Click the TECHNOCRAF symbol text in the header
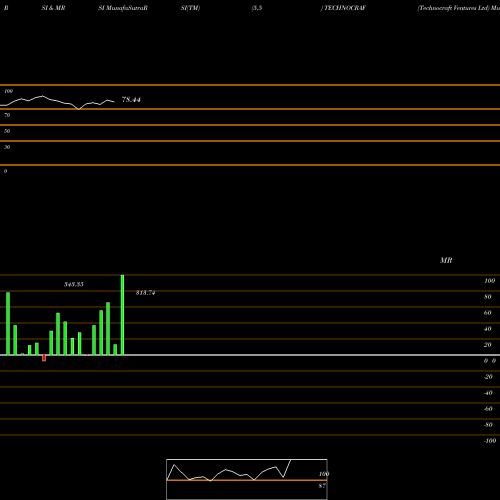 345,8
